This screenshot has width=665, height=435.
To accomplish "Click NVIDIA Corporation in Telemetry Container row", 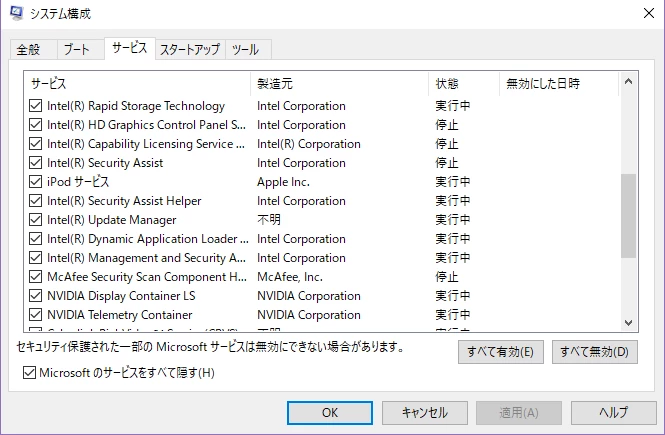I will pyautogui.click(x=309, y=315).
